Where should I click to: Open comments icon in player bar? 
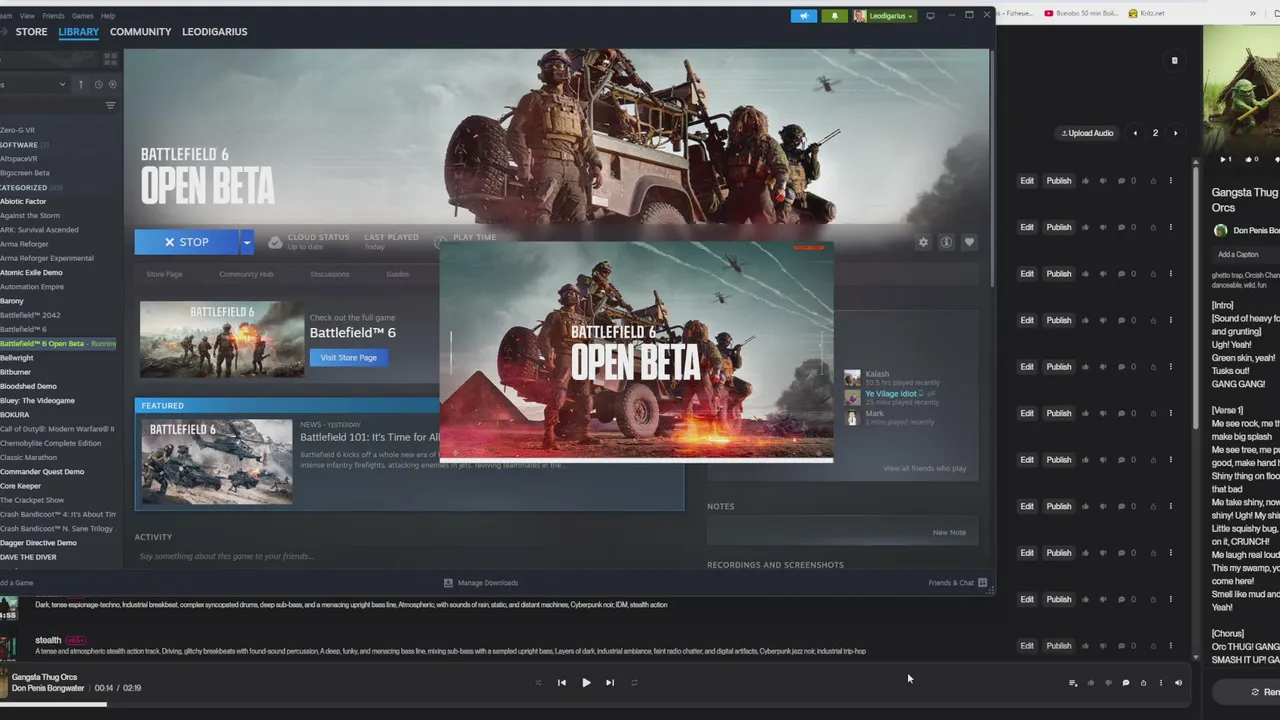click(1126, 683)
